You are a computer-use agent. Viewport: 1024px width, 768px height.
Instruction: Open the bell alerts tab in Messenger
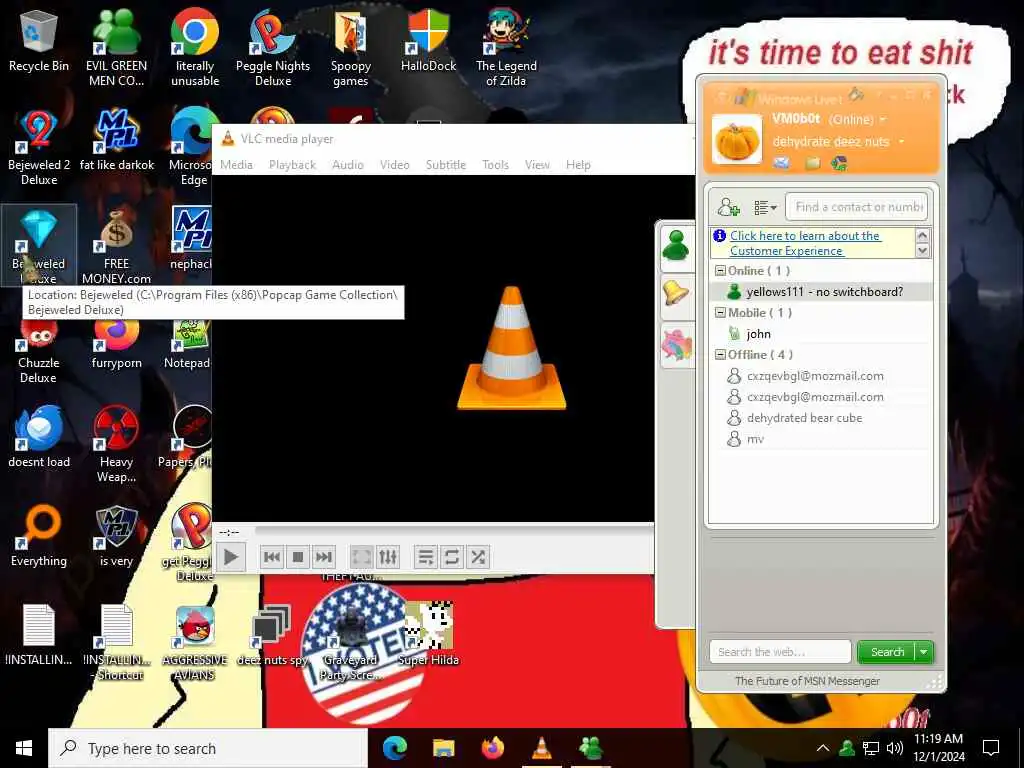click(x=676, y=293)
